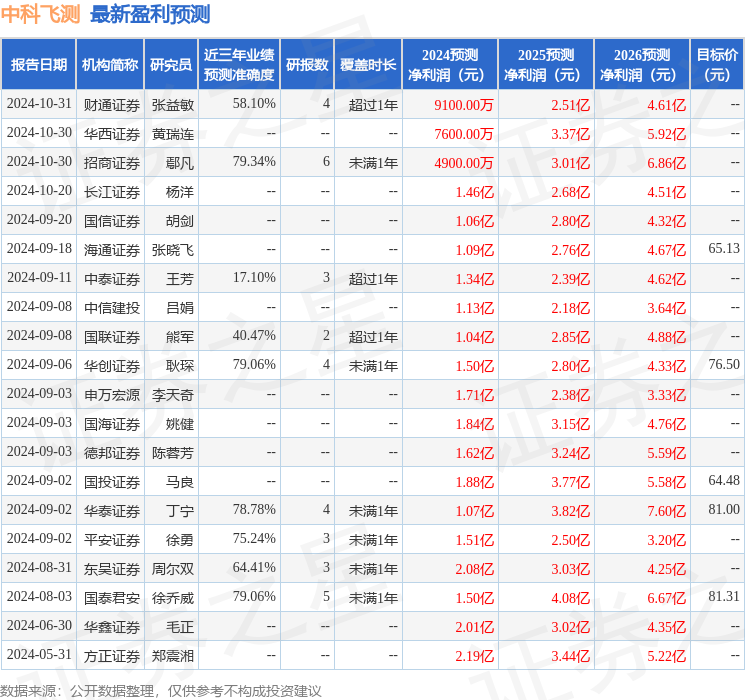Select the 机构简称 column header
This screenshot has width=745, height=700.
pos(110,65)
